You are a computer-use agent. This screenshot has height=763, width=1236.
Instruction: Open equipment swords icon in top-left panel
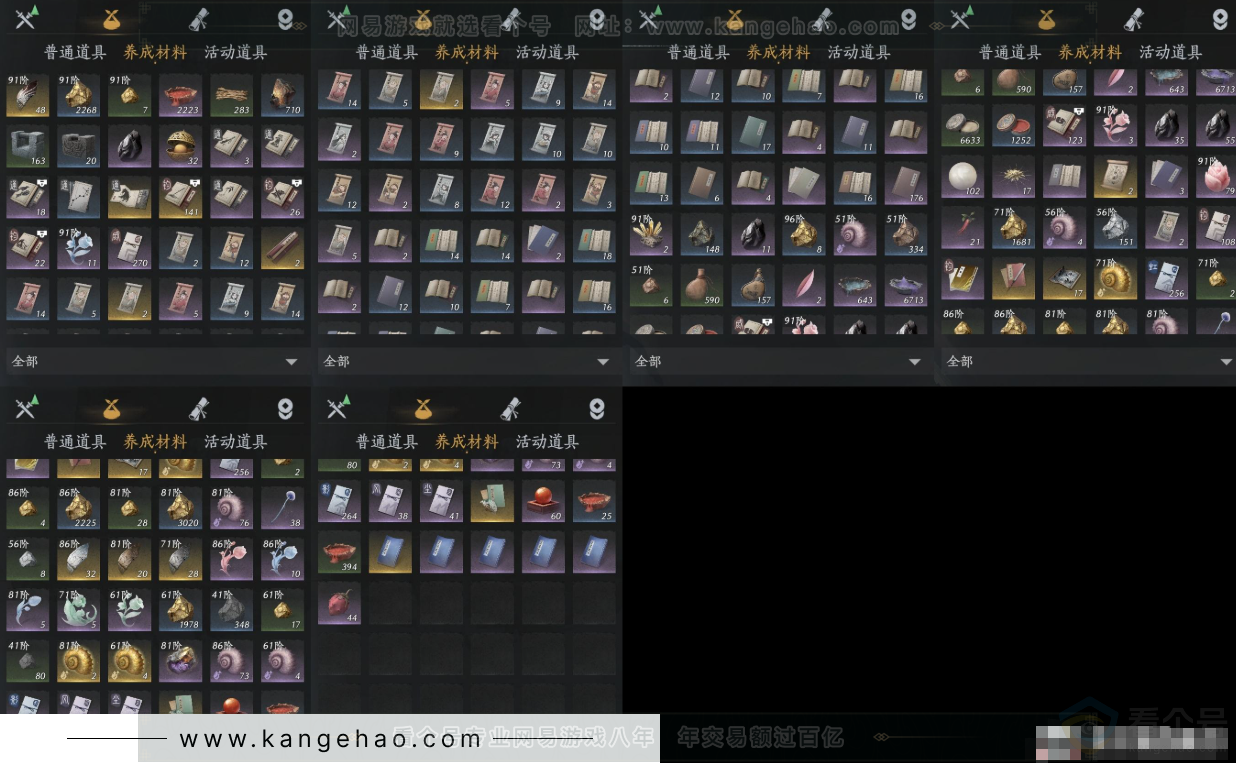pos(25,18)
